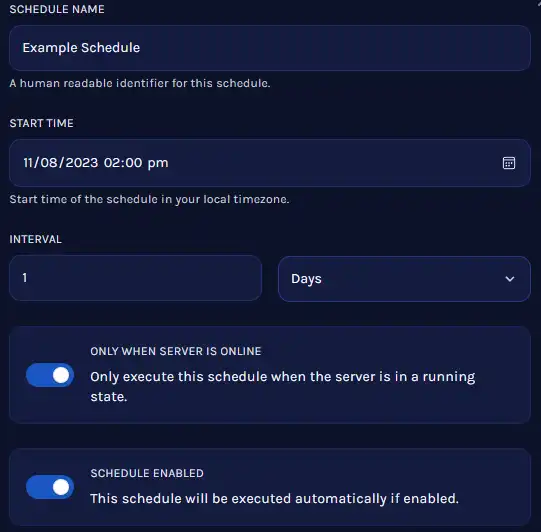
Task: Focus the Schedule Name field containing Example Schedule
Action: tap(270, 48)
